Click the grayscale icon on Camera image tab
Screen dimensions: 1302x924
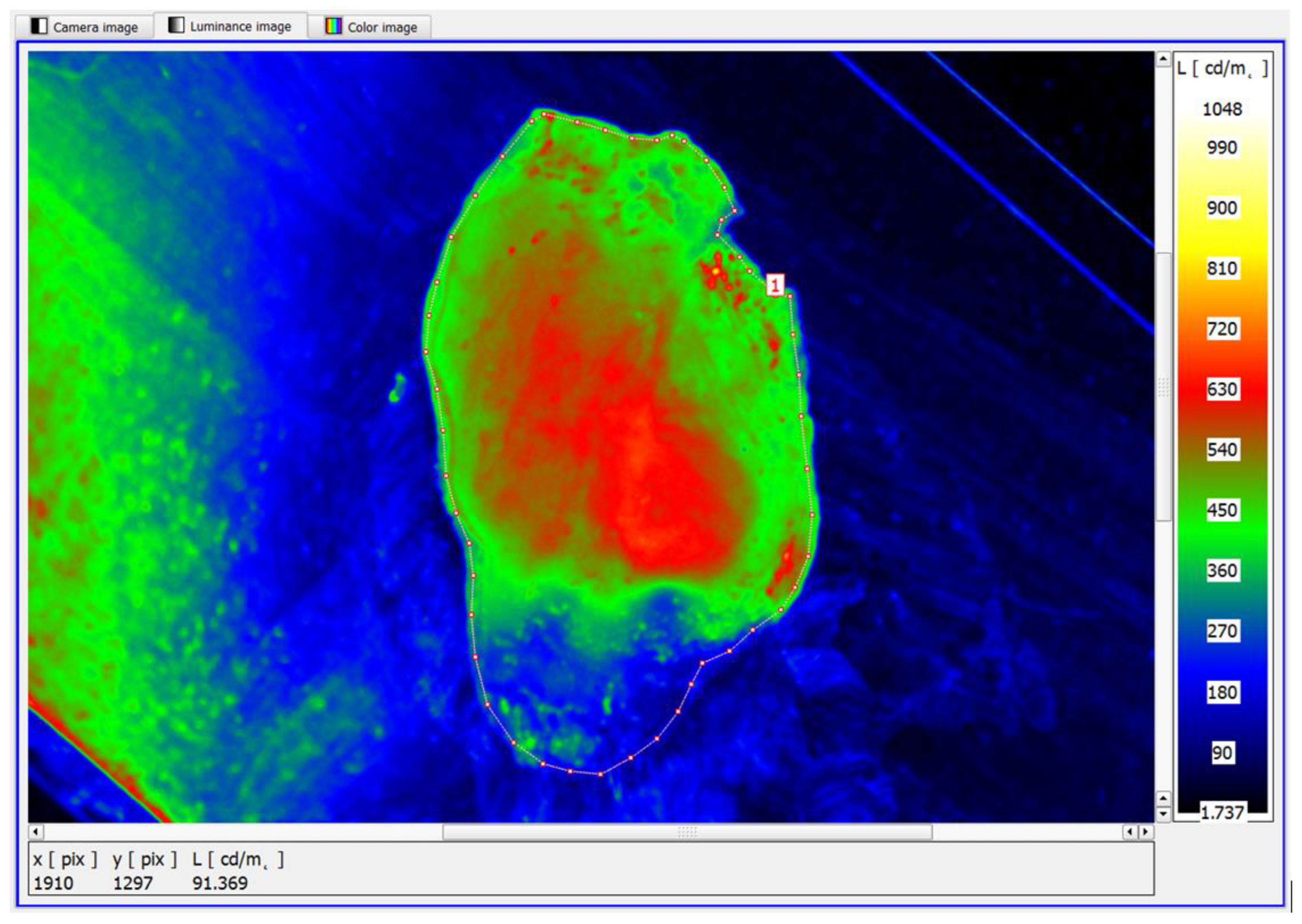[x=39, y=26]
